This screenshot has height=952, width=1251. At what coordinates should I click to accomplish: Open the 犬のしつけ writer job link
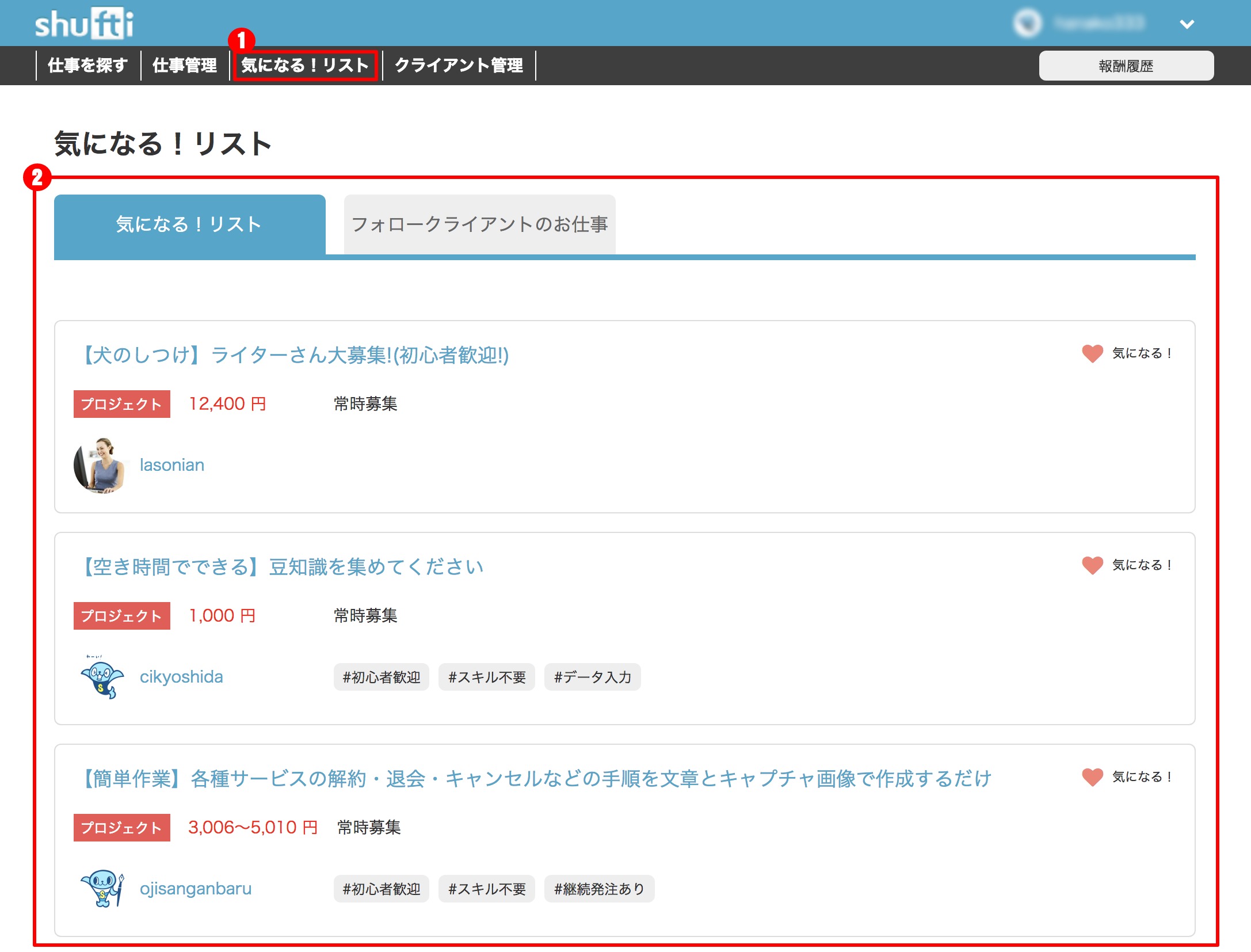[293, 355]
